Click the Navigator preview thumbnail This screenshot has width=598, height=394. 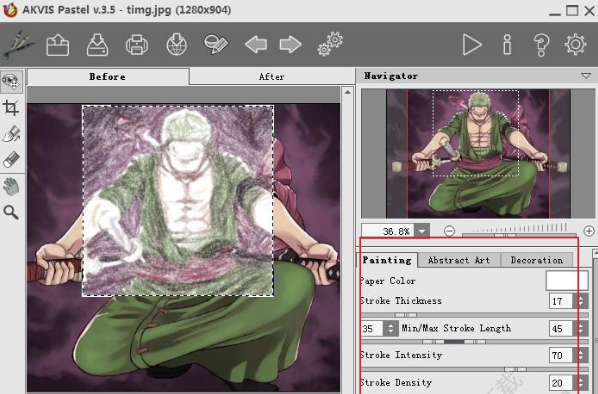tap(478, 153)
